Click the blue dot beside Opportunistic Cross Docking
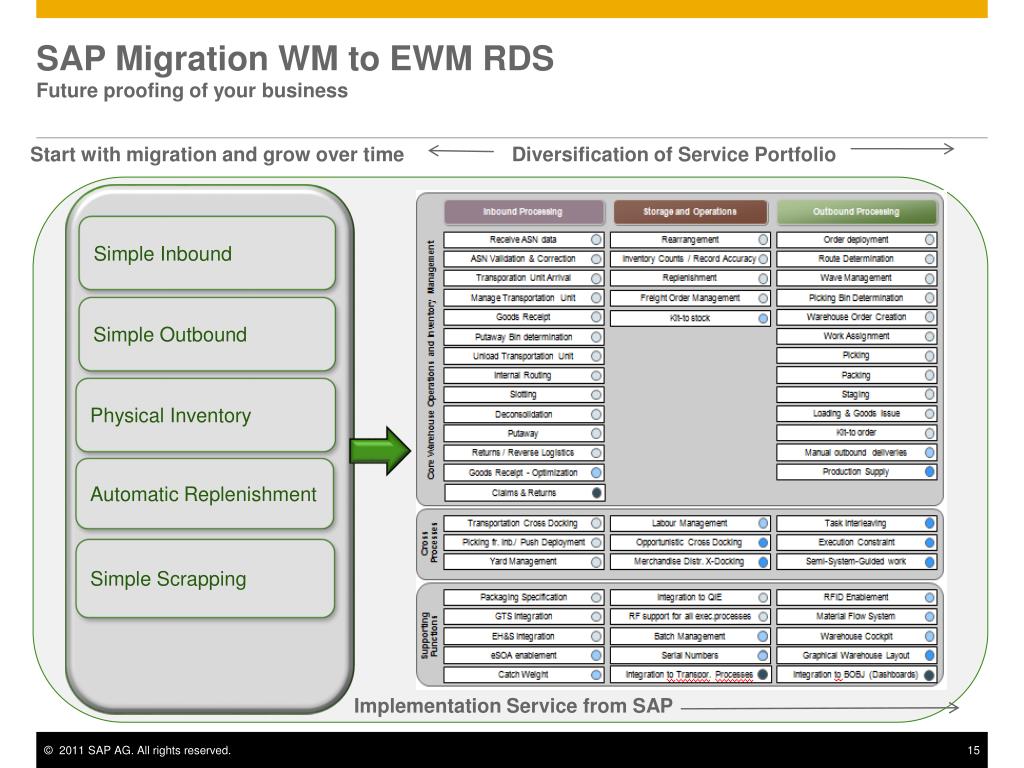 click(763, 542)
